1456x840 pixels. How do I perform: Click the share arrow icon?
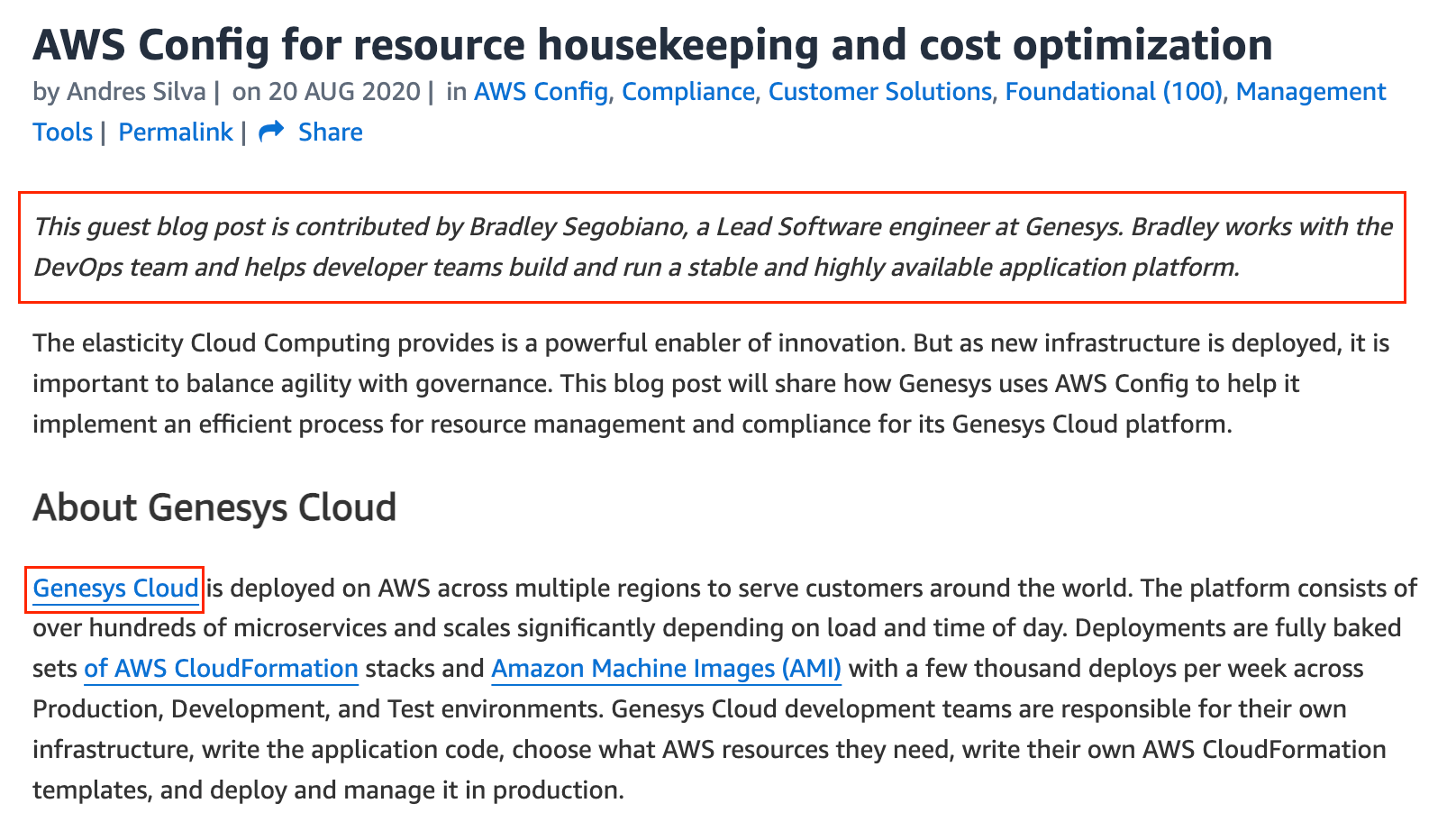click(x=271, y=132)
